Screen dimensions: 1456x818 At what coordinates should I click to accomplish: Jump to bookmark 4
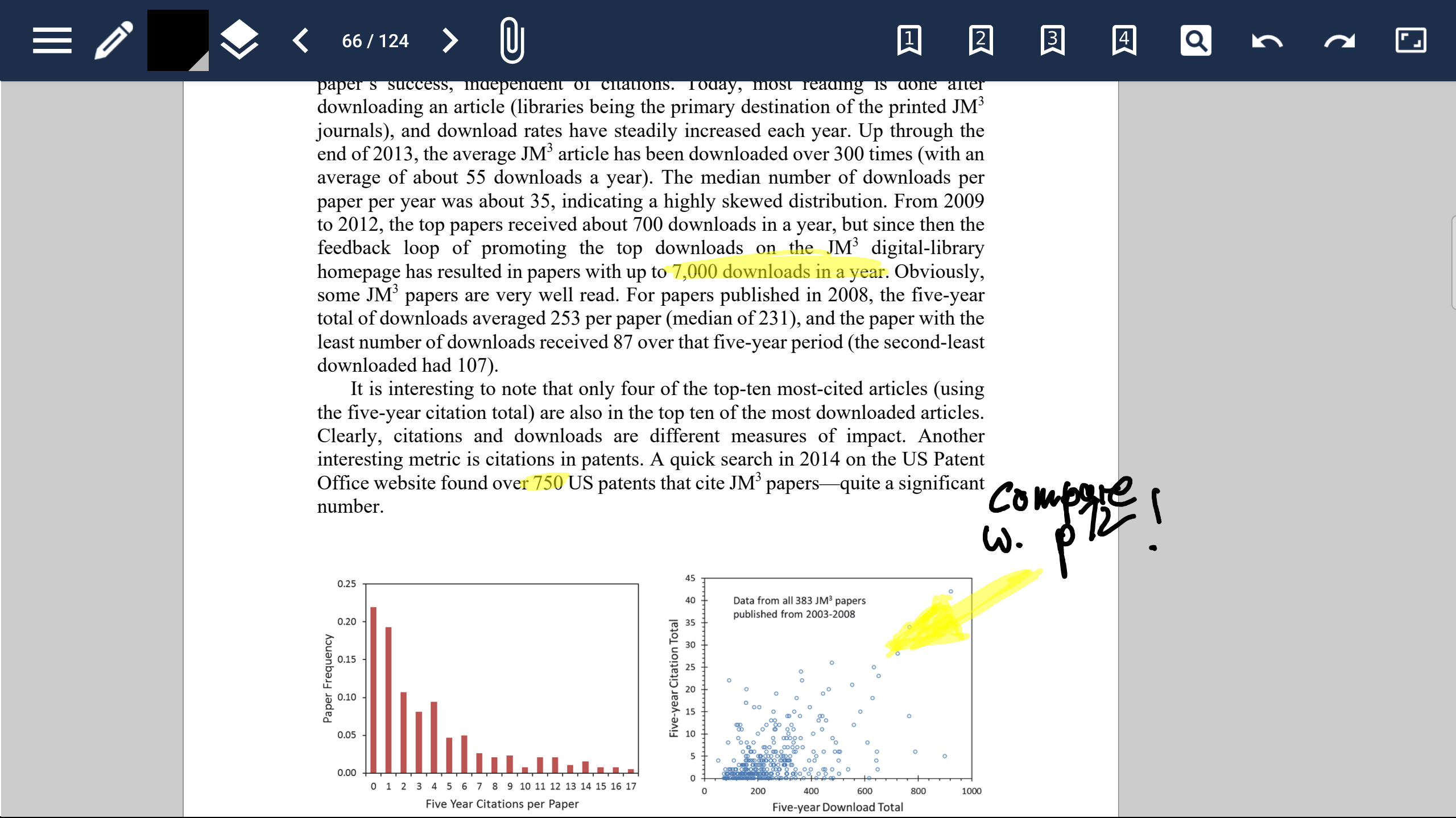coord(1123,40)
